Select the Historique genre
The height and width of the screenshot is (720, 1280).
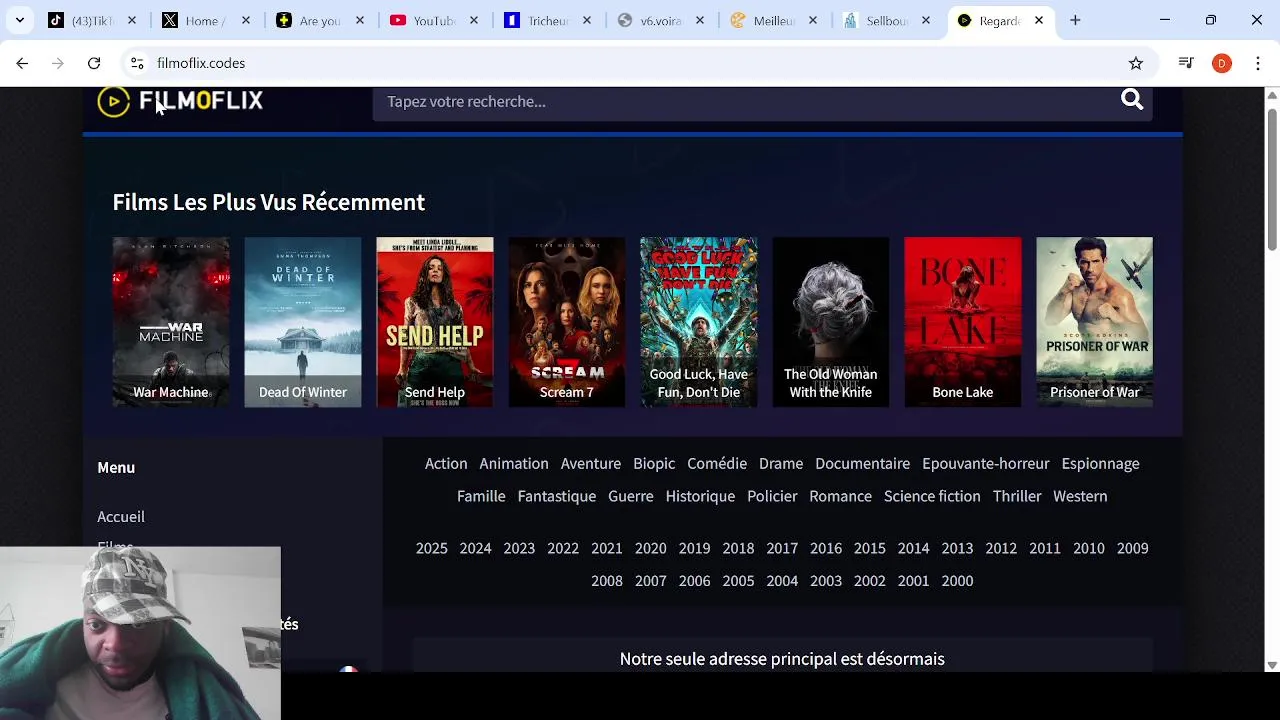pos(700,496)
